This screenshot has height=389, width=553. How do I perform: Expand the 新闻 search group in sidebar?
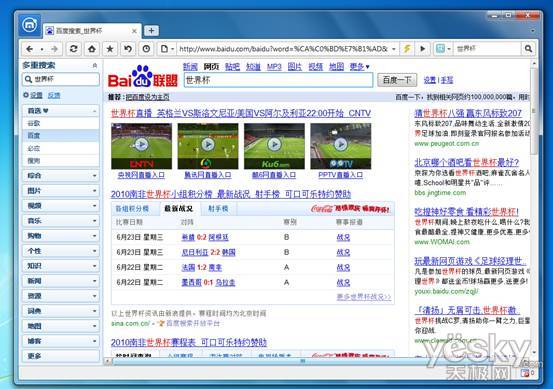click(x=61, y=281)
